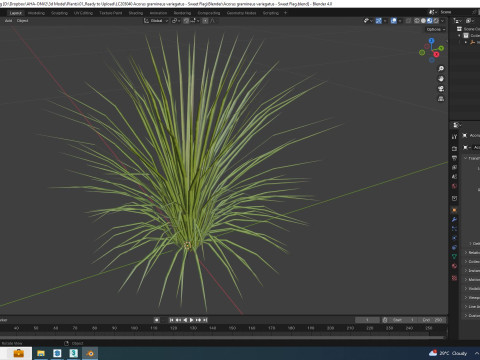Toggle timeline preview range clock
This screenshot has width=480, height=360.
[x=385, y=320]
